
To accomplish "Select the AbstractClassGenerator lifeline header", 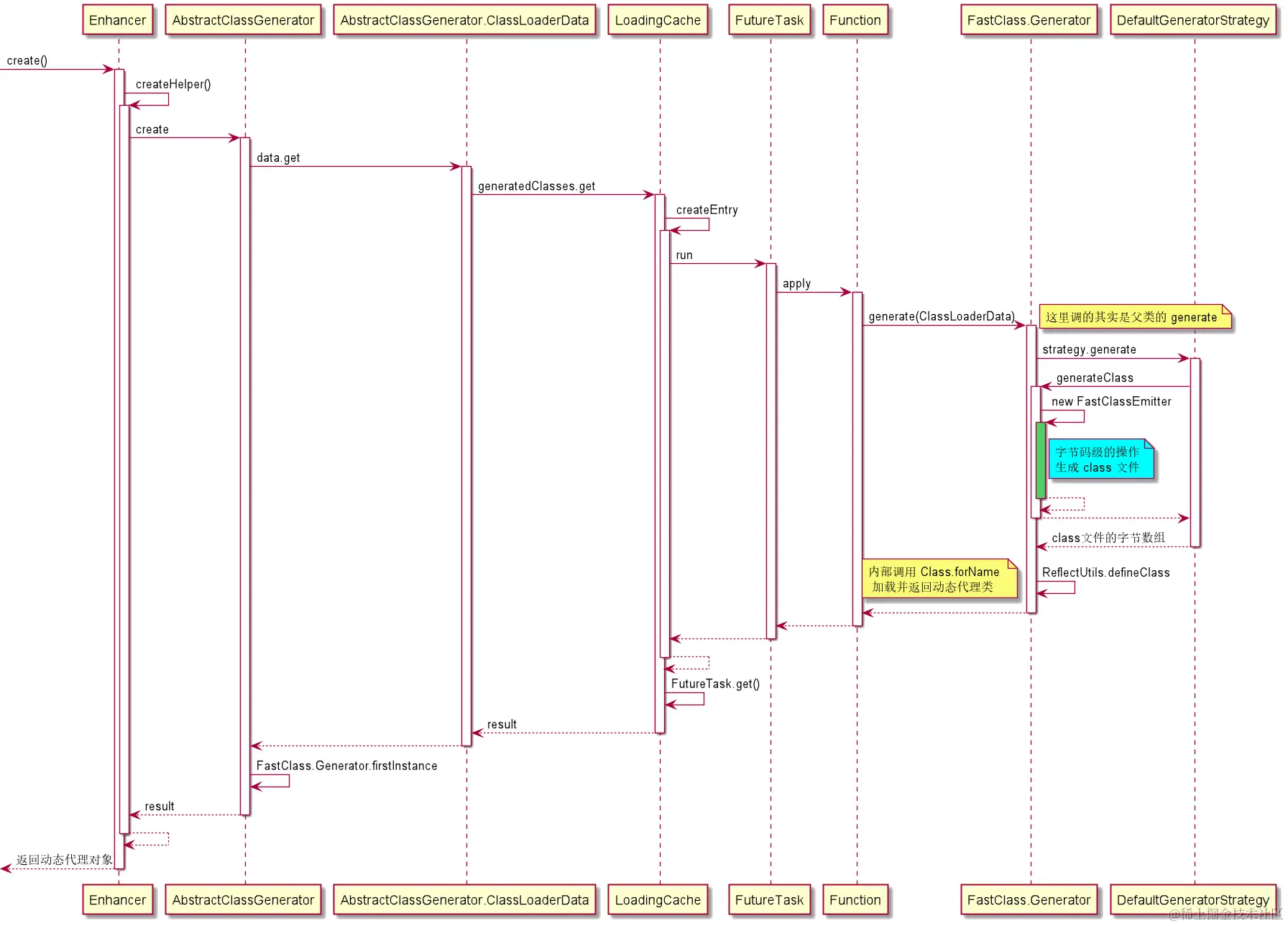I will click(243, 20).
